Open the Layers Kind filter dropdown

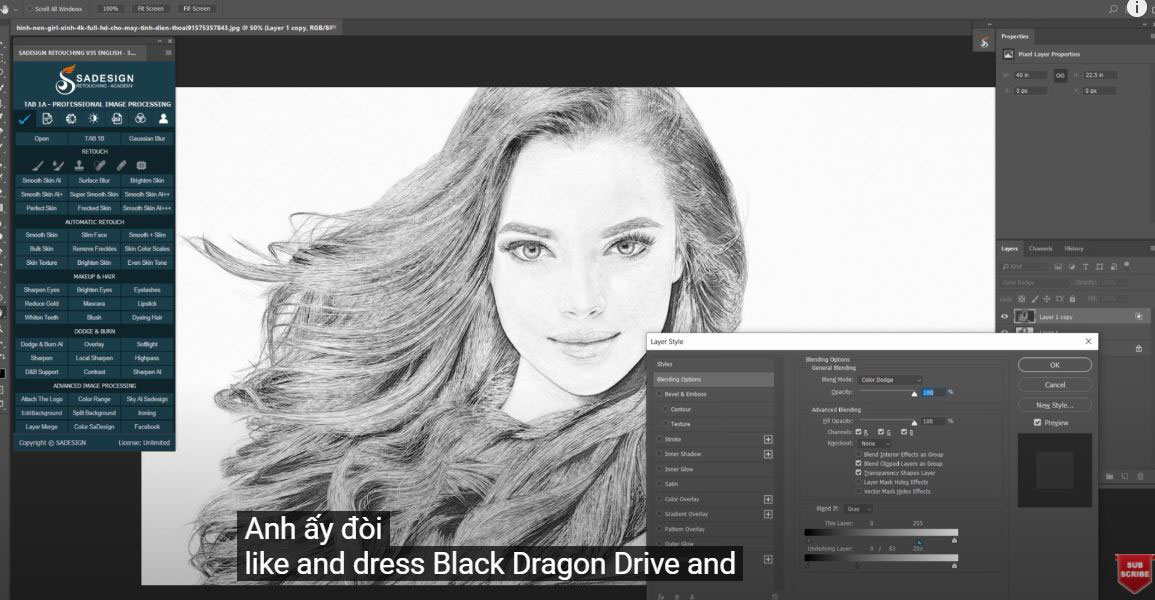point(1025,267)
